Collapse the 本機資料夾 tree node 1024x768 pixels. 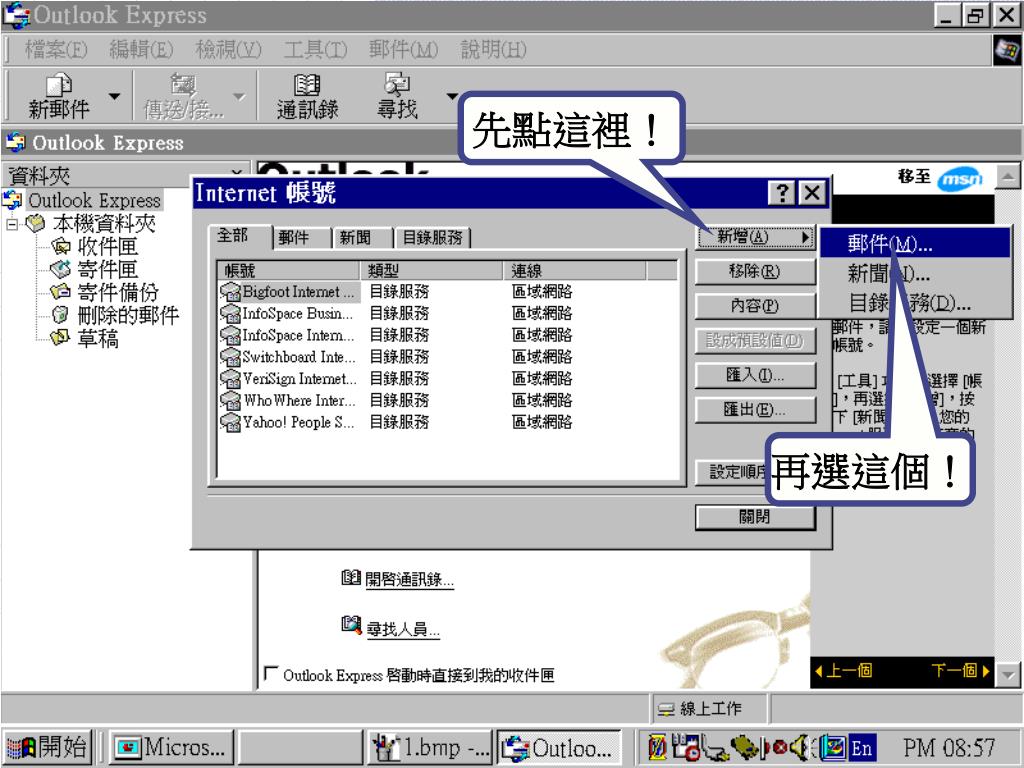12,224
